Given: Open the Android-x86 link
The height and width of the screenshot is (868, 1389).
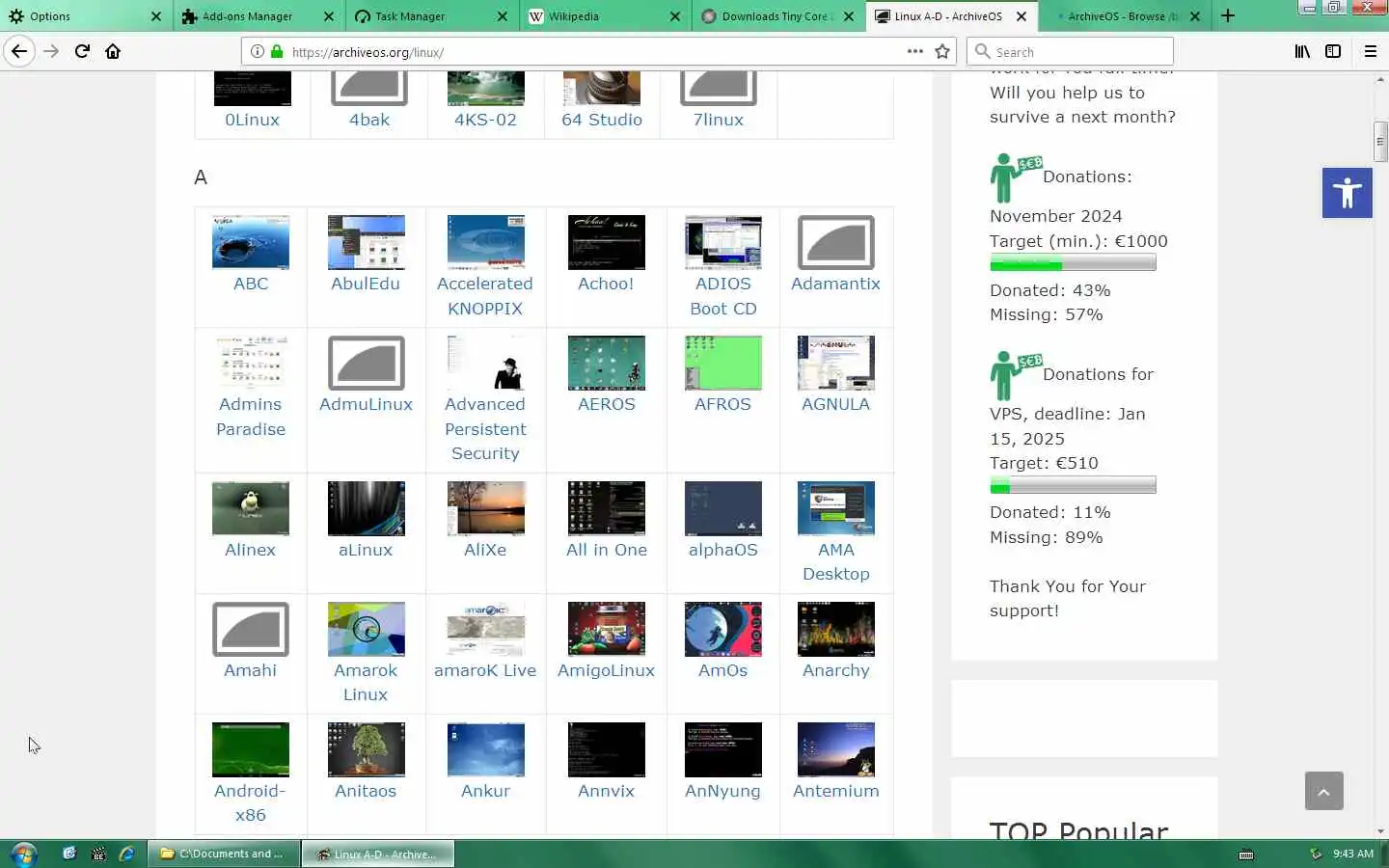Looking at the screenshot, I should tap(251, 803).
